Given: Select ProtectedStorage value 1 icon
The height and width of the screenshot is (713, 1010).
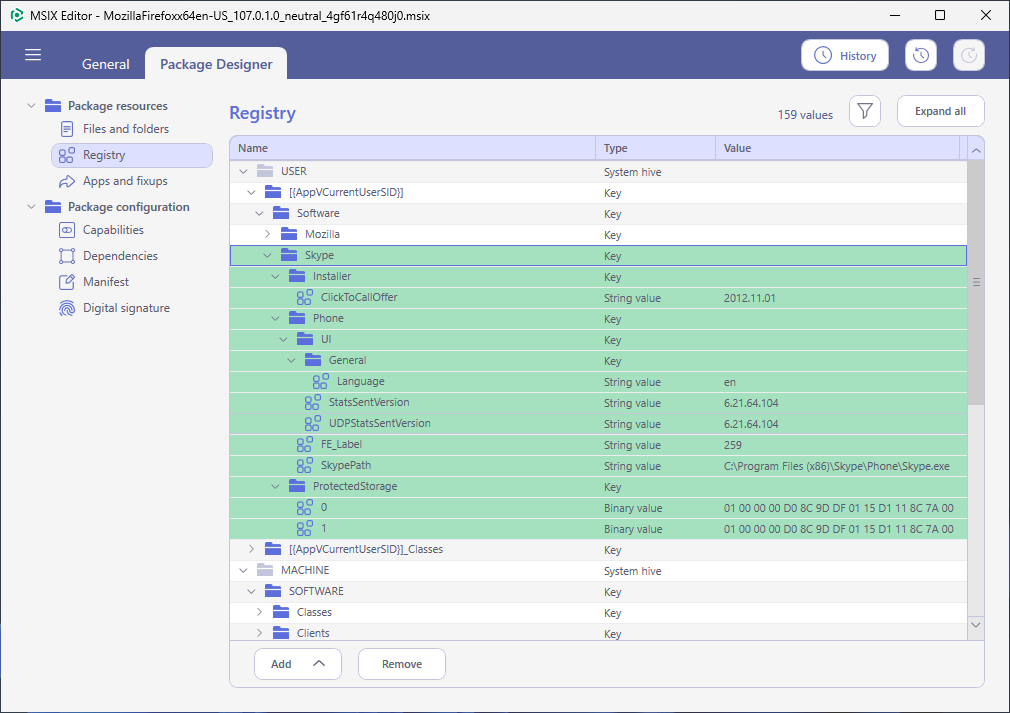Looking at the screenshot, I should (x=305, y=529).
